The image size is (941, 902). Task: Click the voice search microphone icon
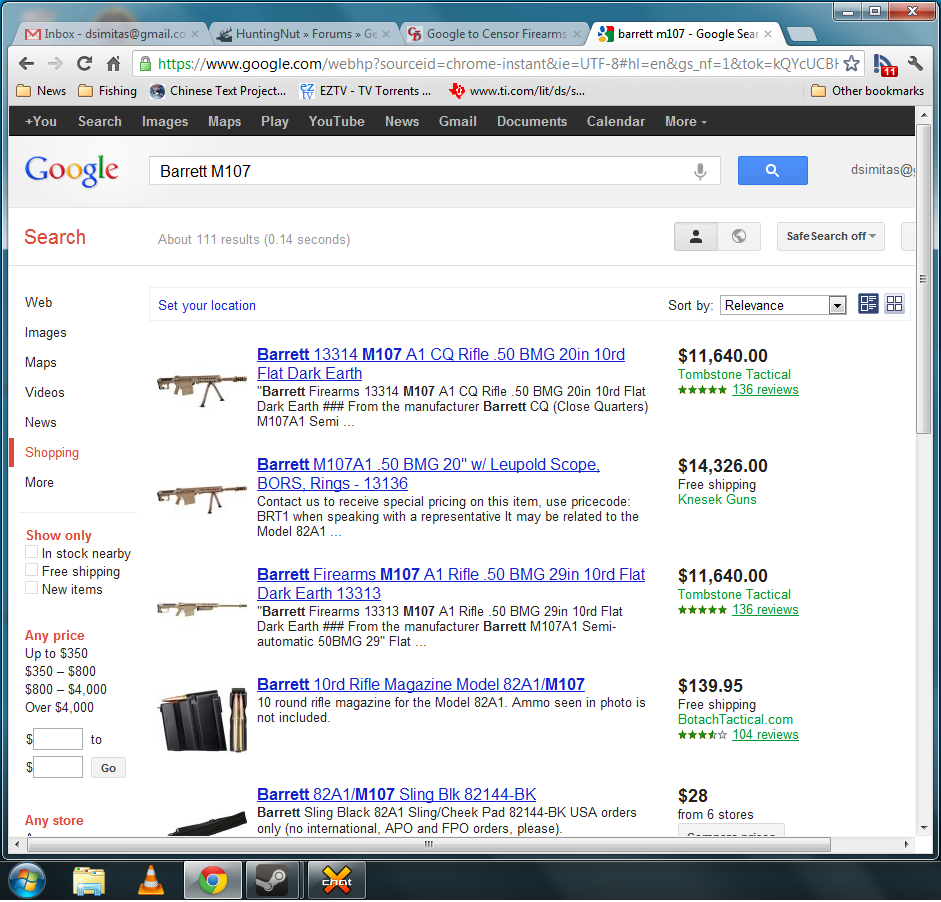pos(700,171)
